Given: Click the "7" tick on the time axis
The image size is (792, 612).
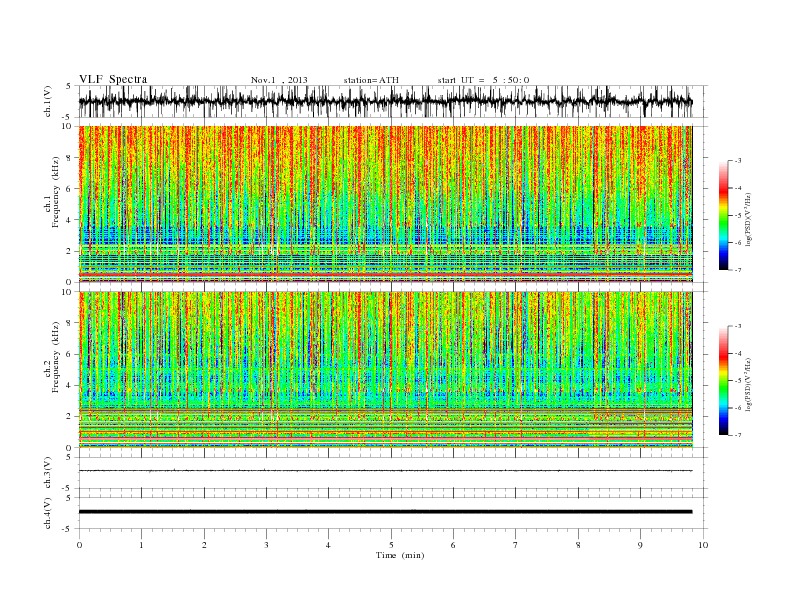Looking at the screenshot, I should click(x=516, y=545).
